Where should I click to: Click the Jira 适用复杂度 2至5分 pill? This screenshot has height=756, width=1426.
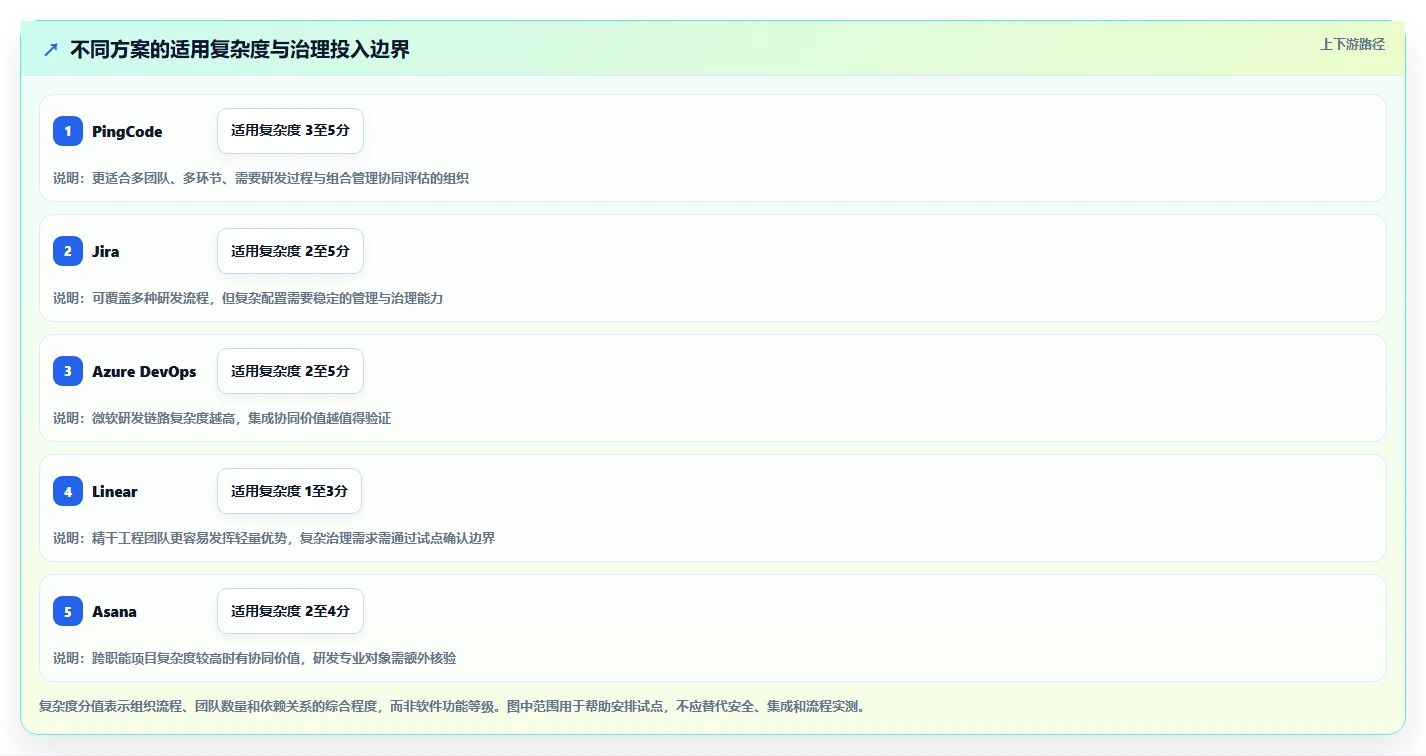290,251
